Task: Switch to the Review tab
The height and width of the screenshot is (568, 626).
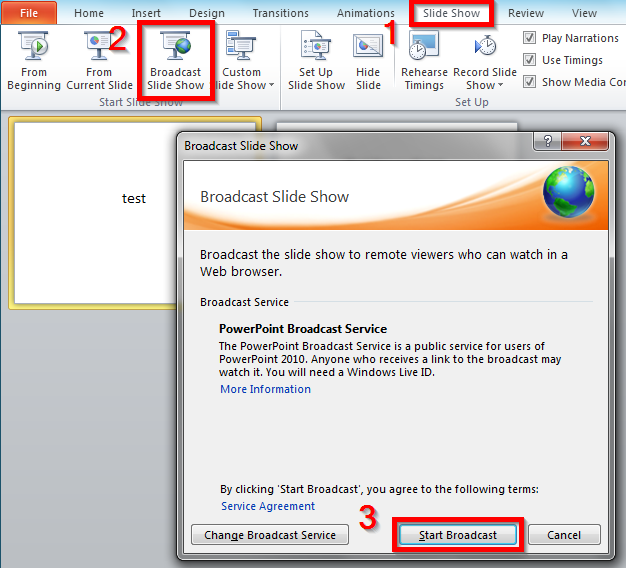Action: pos(526,13)
